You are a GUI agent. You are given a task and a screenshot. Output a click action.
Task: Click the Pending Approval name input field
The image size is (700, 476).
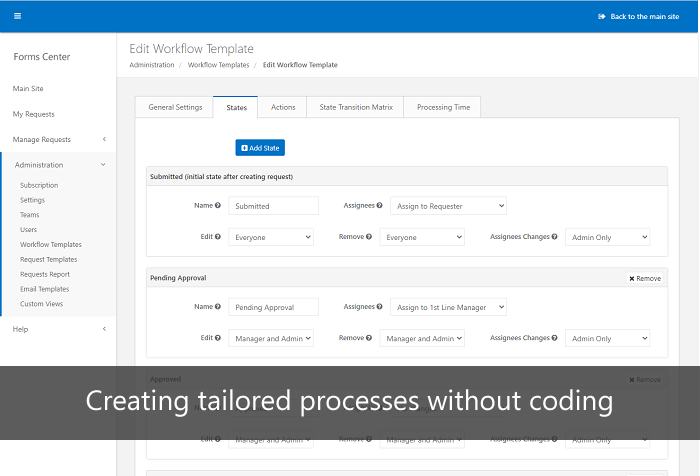tap(274, 307)
